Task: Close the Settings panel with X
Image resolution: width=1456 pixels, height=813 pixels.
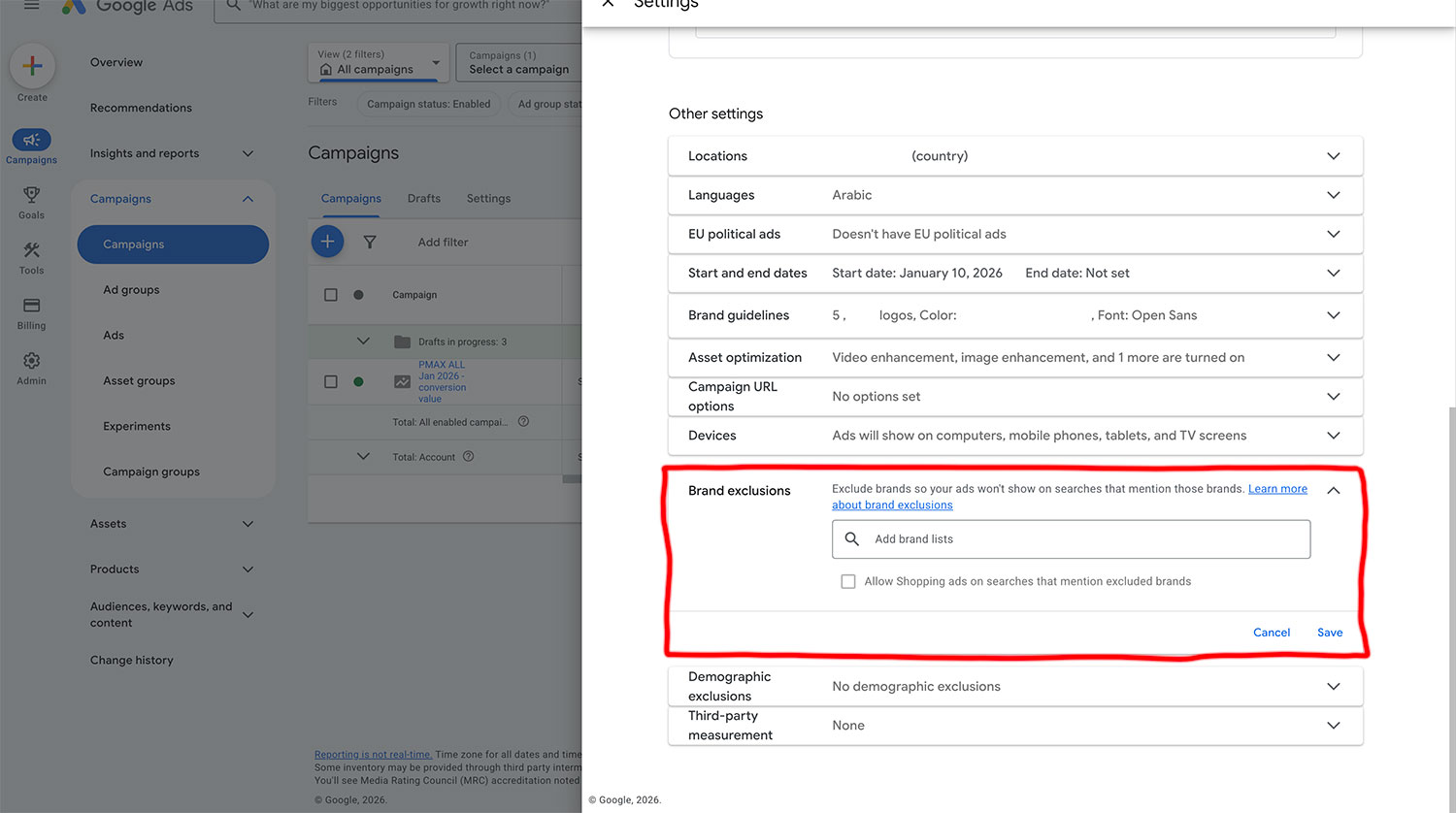Action: (x=608, y=4)
